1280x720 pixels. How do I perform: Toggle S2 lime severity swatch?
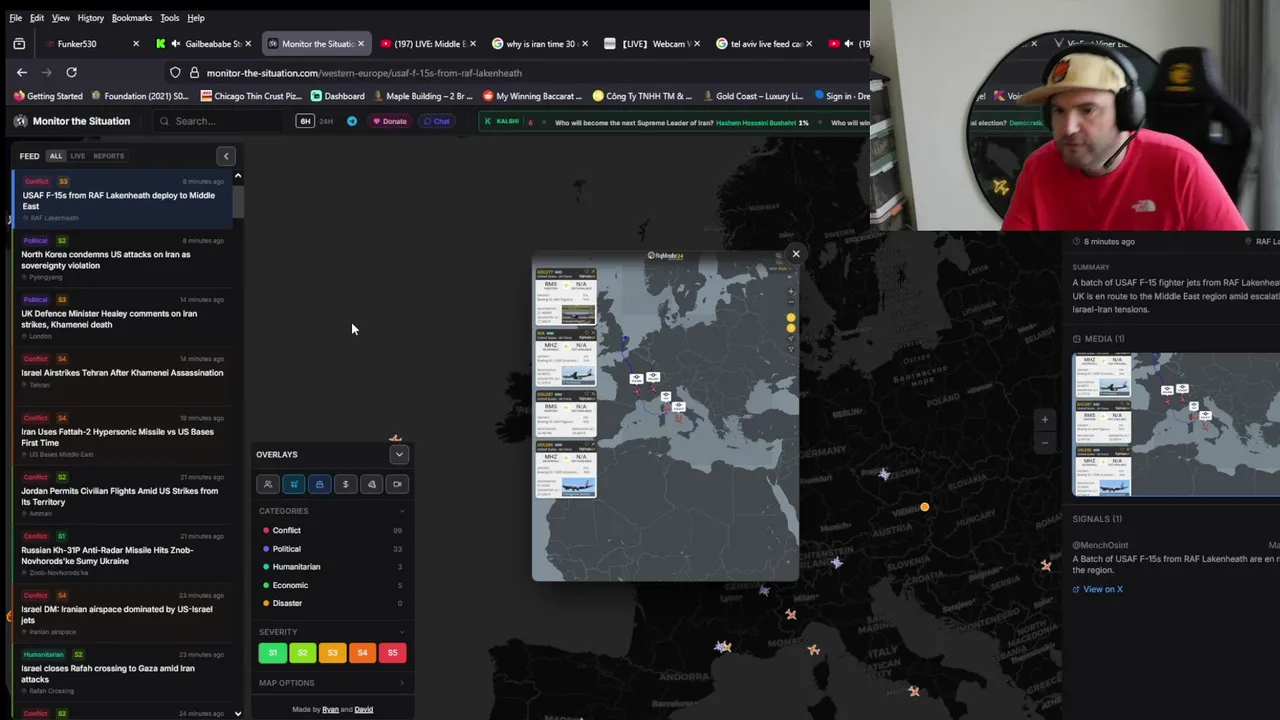[302, 653]
